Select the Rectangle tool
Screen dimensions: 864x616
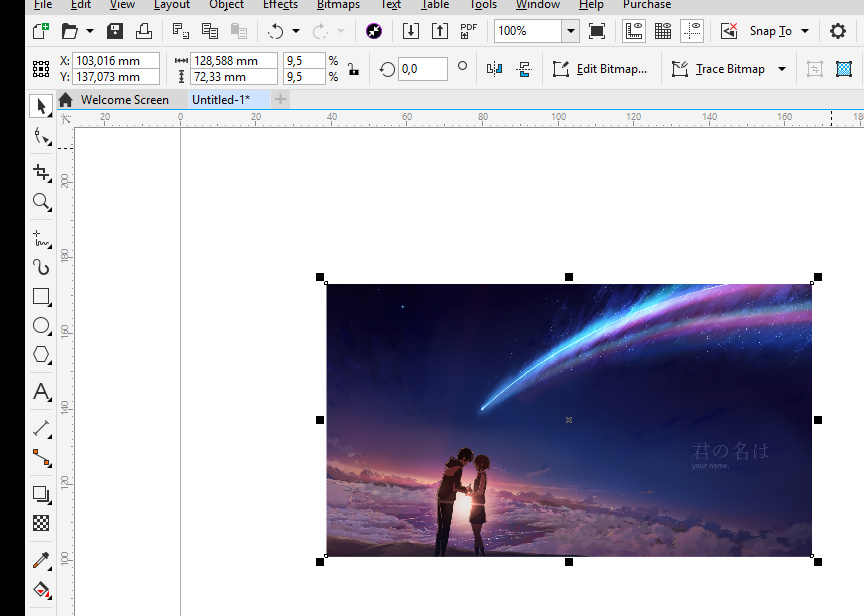click(x=41, y=296)
